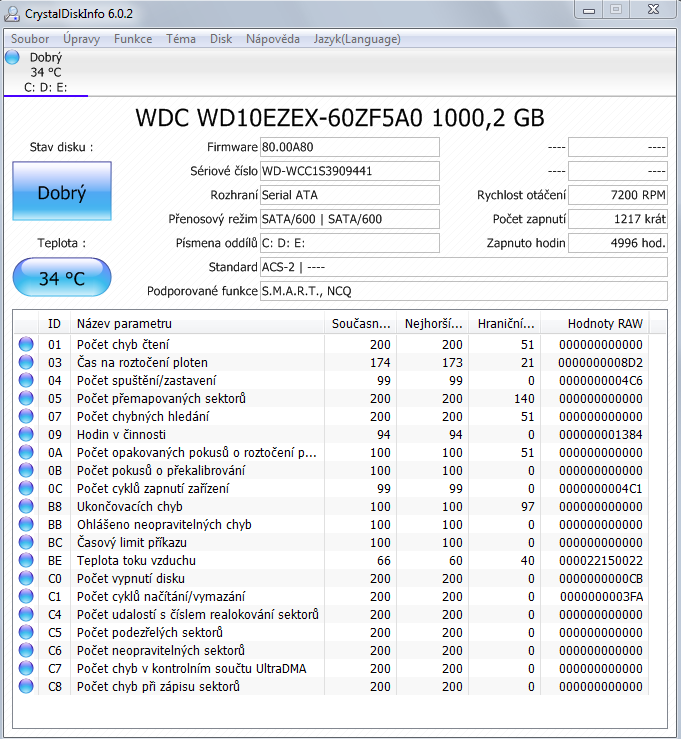681x739 pixels.
Task: Select the C: D: E: drive tab
Action: pyautogui.click(x=45, y=86)
